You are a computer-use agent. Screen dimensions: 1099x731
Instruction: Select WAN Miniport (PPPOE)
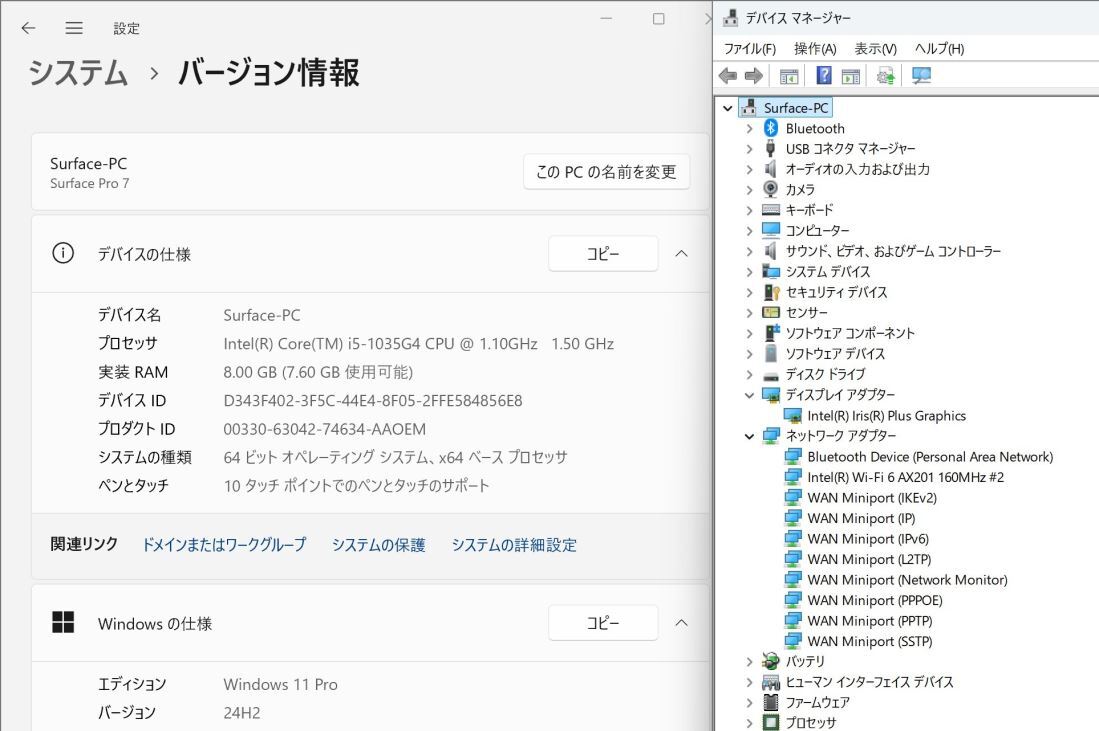875,600
